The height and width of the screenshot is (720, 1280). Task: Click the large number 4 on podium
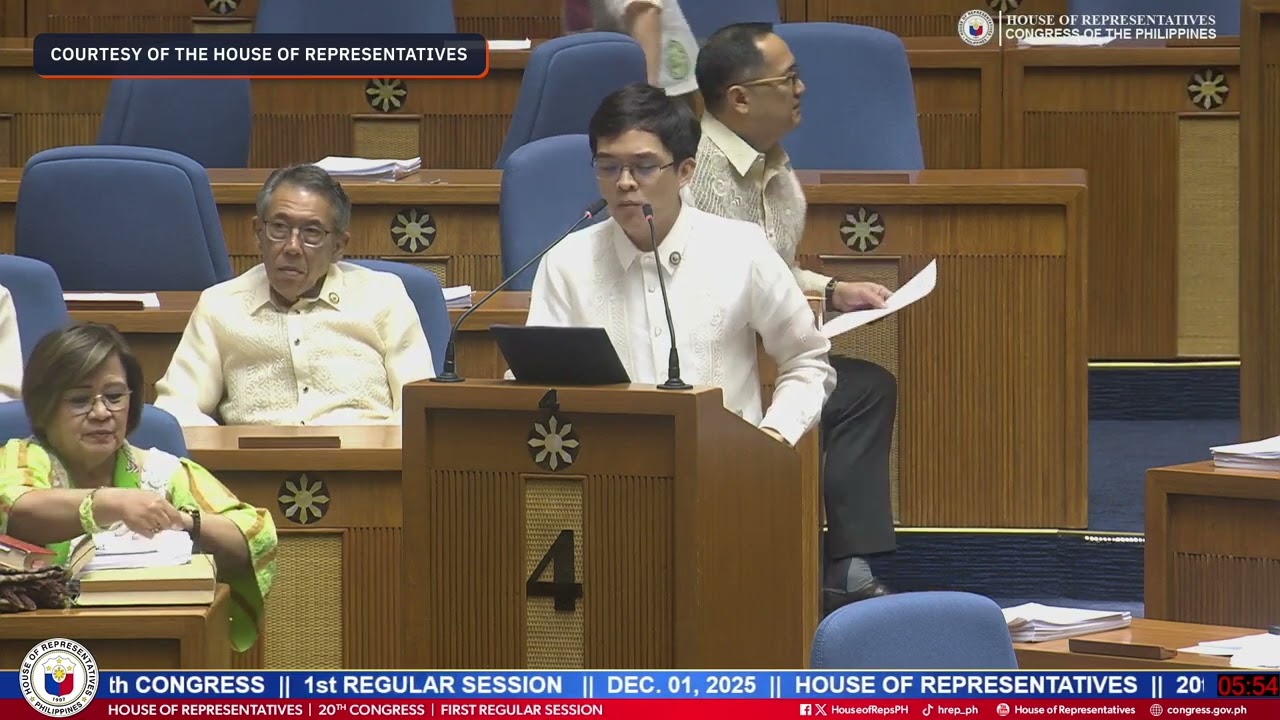point(555,570)
